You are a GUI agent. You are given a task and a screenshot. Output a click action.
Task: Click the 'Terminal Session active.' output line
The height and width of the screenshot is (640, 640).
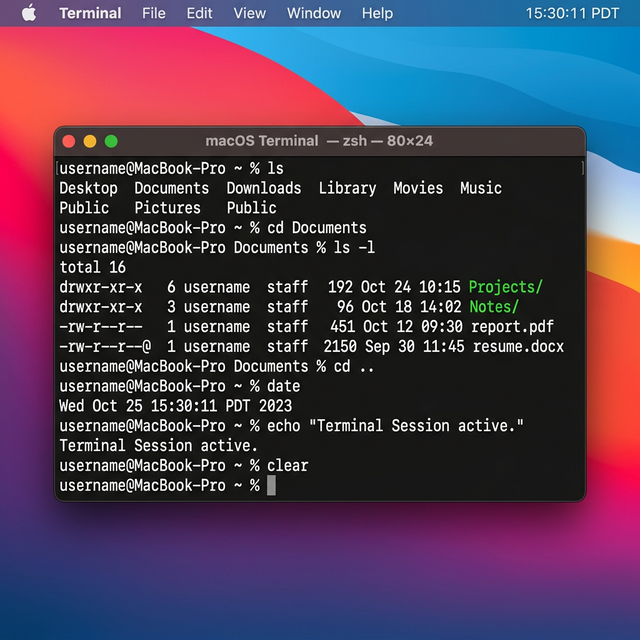[x=158, y=445]
